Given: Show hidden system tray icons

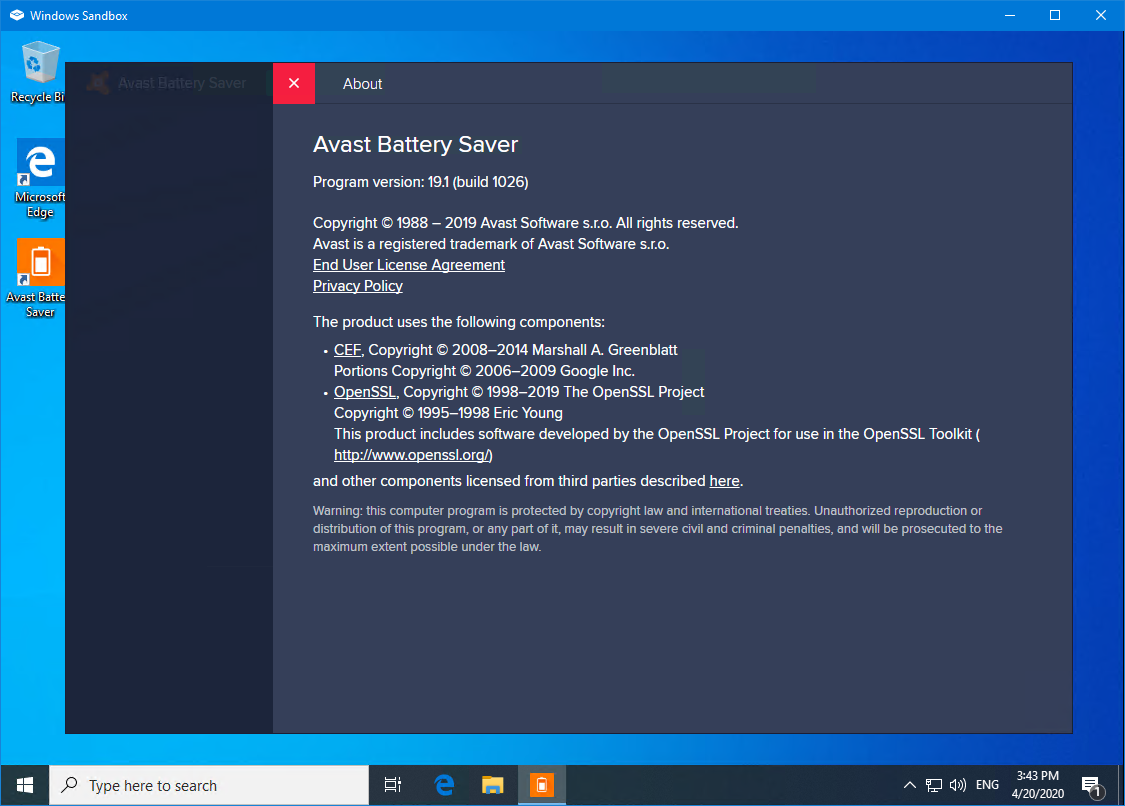Looking at the screenshot, I should (x=909, y=785).
